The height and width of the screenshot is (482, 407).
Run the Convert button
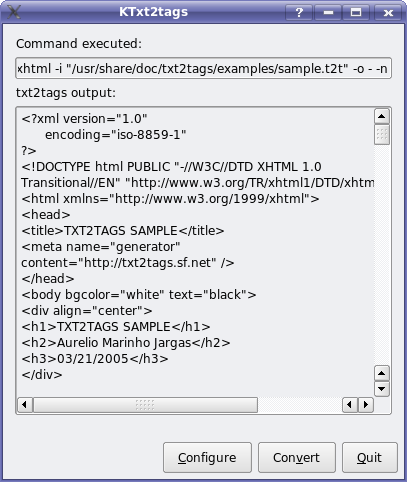[297, 458]
